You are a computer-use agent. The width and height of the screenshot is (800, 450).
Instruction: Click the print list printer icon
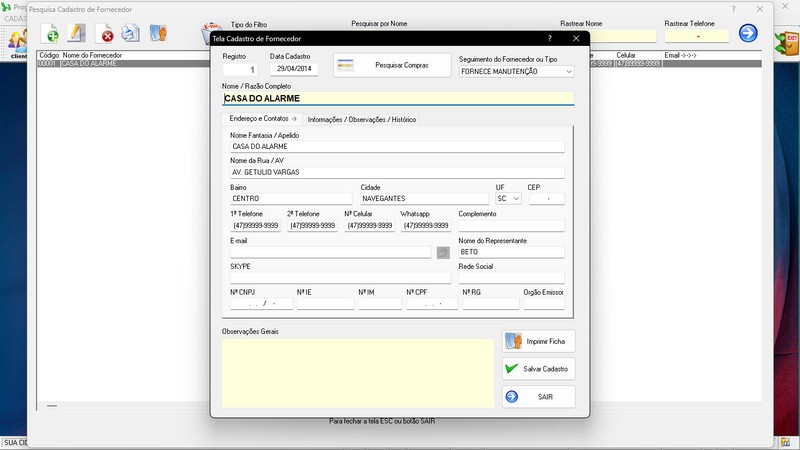130,34
